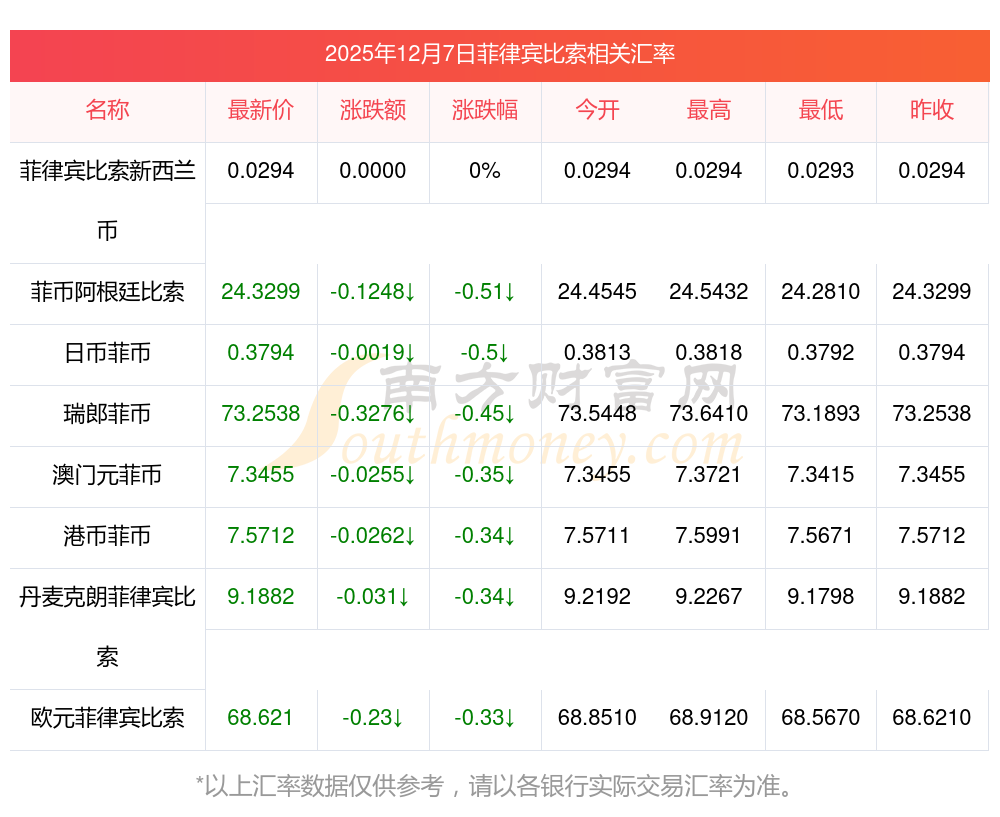Select the 澳门元菲币 row name
The height and width of the screenshot is (817, 1000).
click(107, 475)
